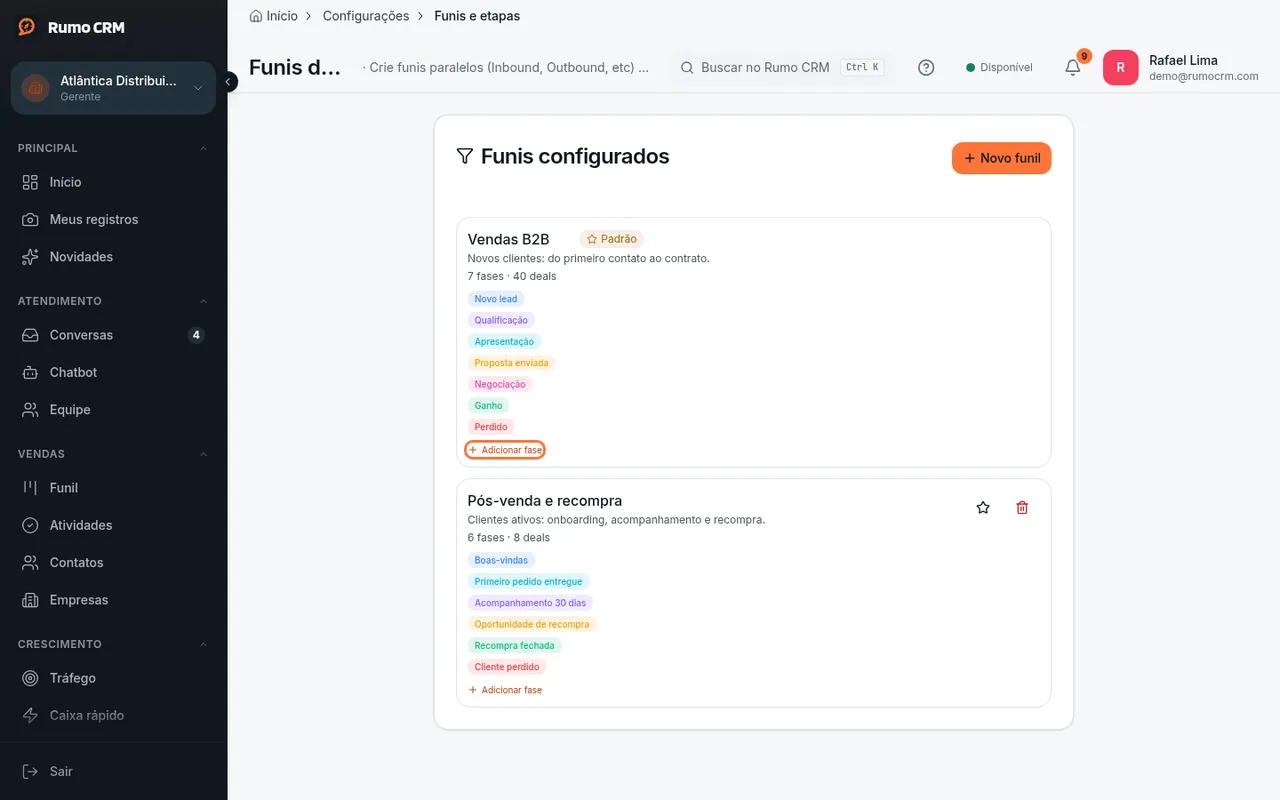Click the Boas-vindas phase tag
This screenshot has height=800, width=1280.
[x=501, y=560]
